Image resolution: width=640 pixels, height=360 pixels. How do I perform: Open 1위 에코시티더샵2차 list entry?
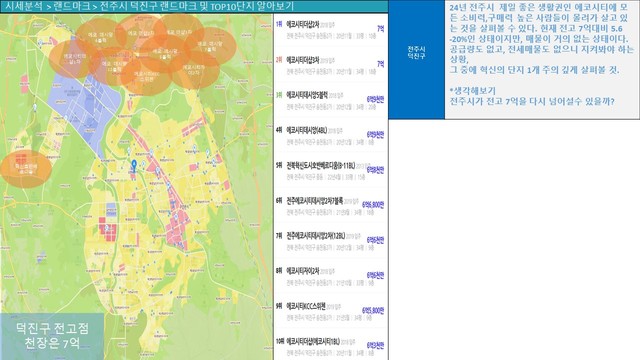331,30
